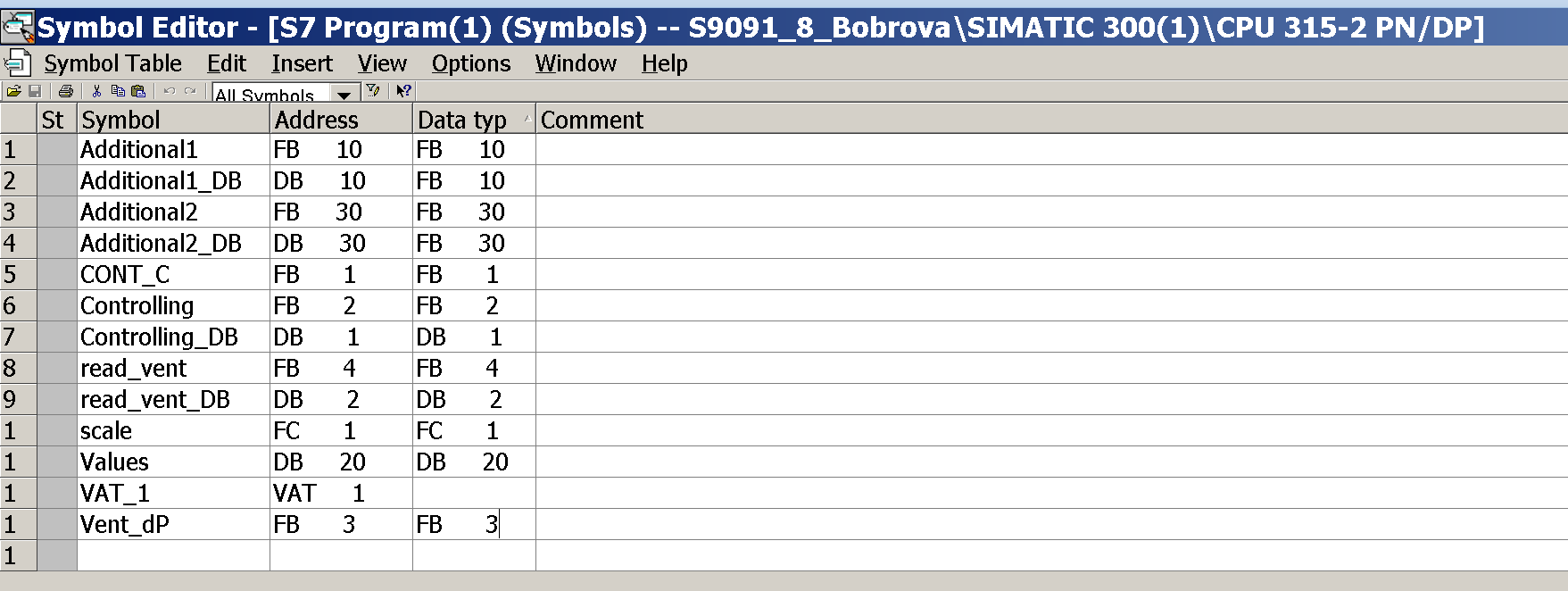Click the Print toolbar icon
Screen dimensions: 1568x591
pos(66,91)
